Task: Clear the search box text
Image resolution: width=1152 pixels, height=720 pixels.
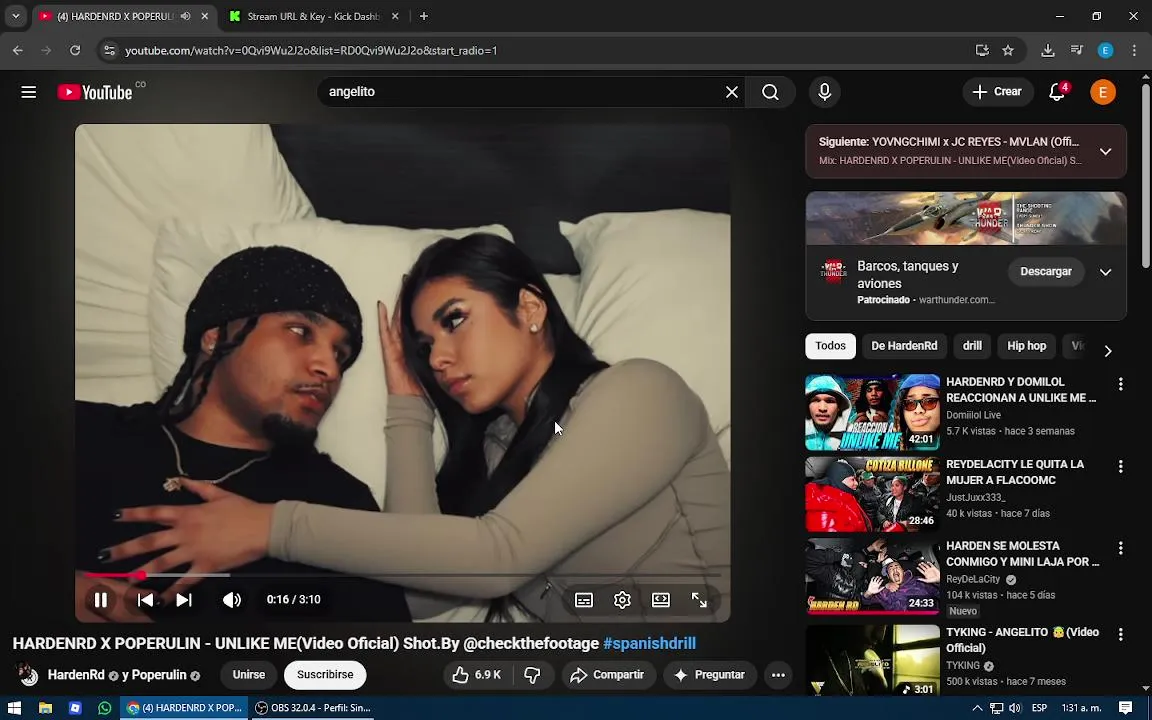Action: tap(732, 92)
